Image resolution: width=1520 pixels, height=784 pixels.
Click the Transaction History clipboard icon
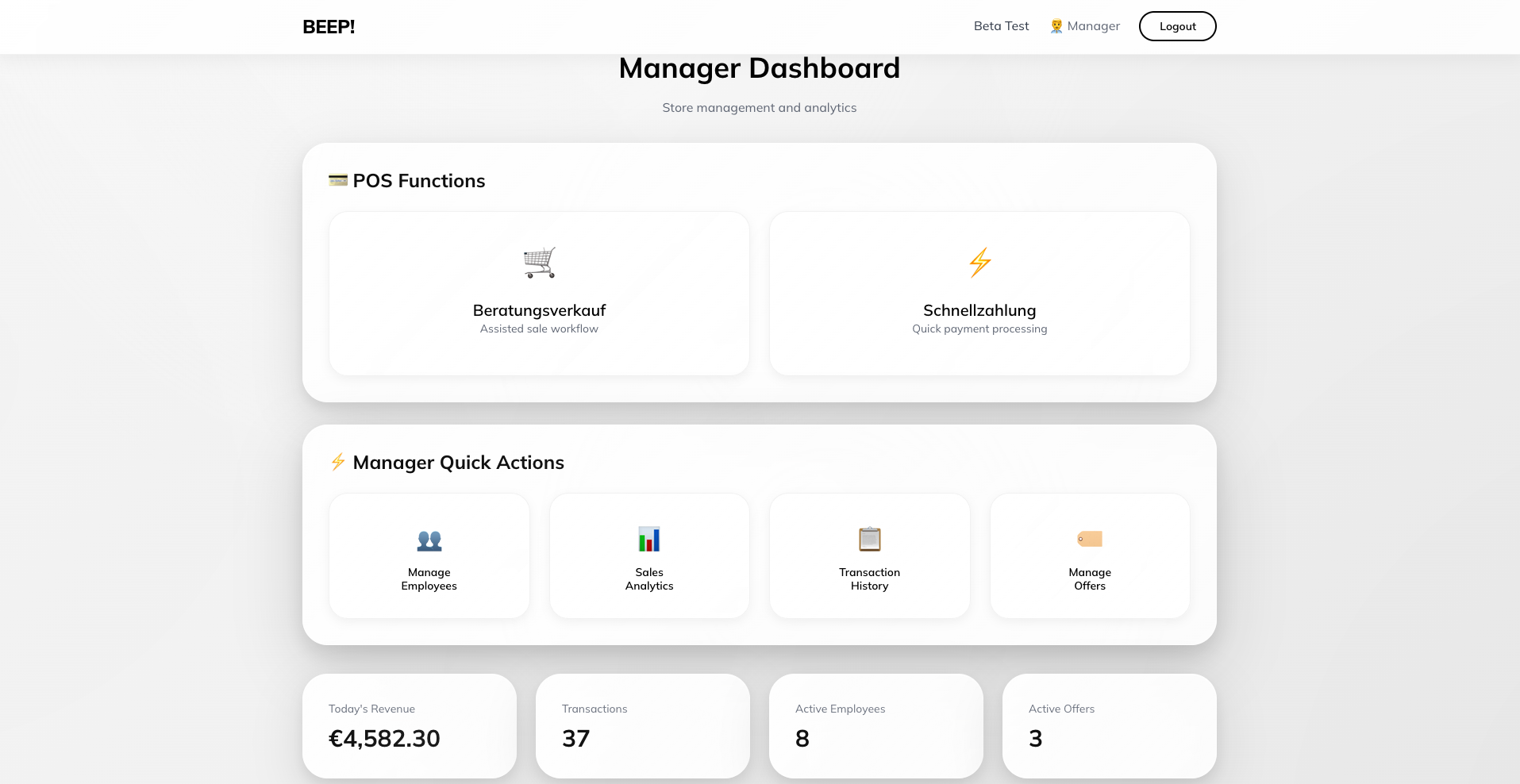(x=869, y=538)
